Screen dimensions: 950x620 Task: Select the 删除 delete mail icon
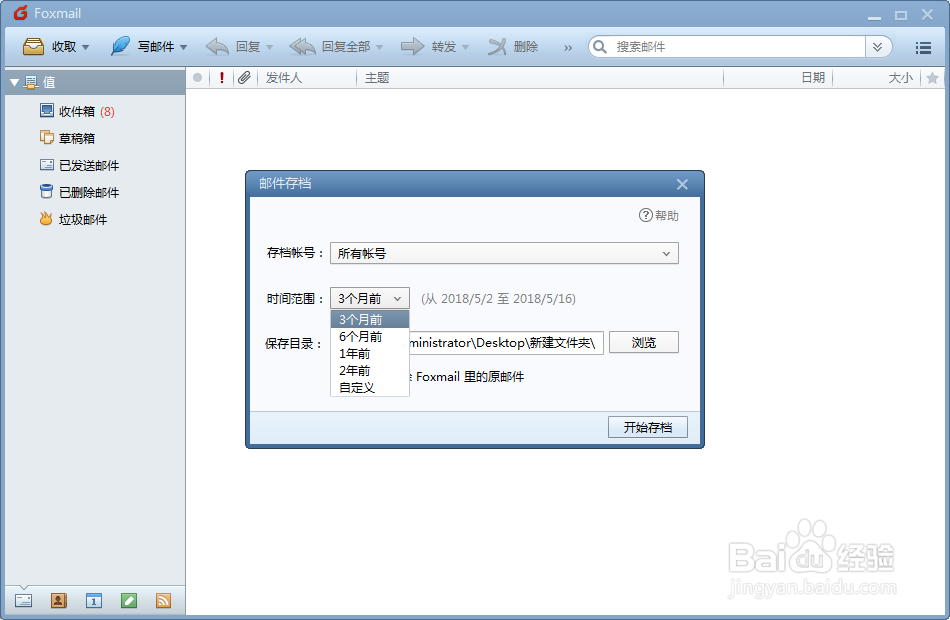(x=497, y=46)
